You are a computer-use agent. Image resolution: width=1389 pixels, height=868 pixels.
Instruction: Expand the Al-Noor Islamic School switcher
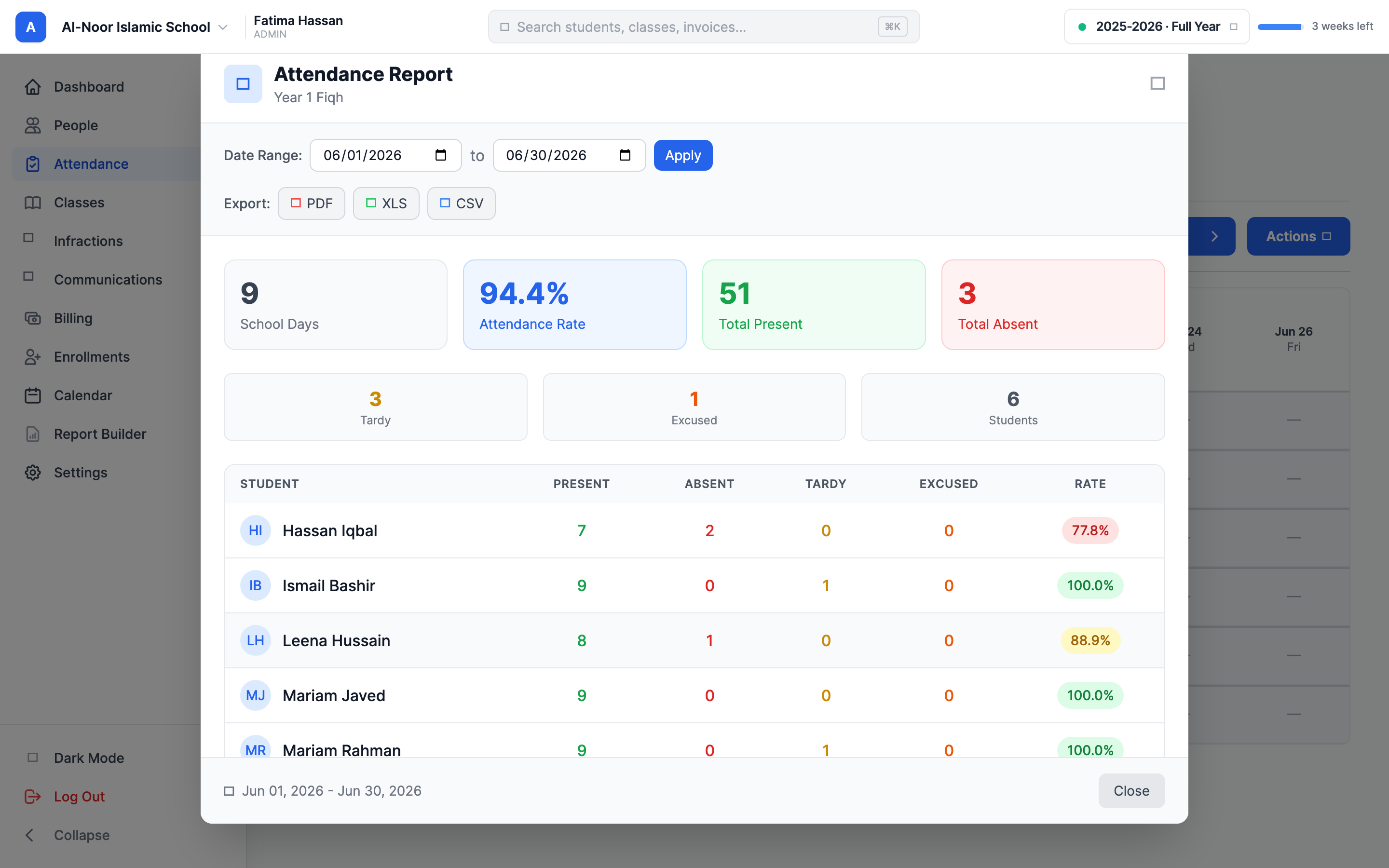(144, 27)
